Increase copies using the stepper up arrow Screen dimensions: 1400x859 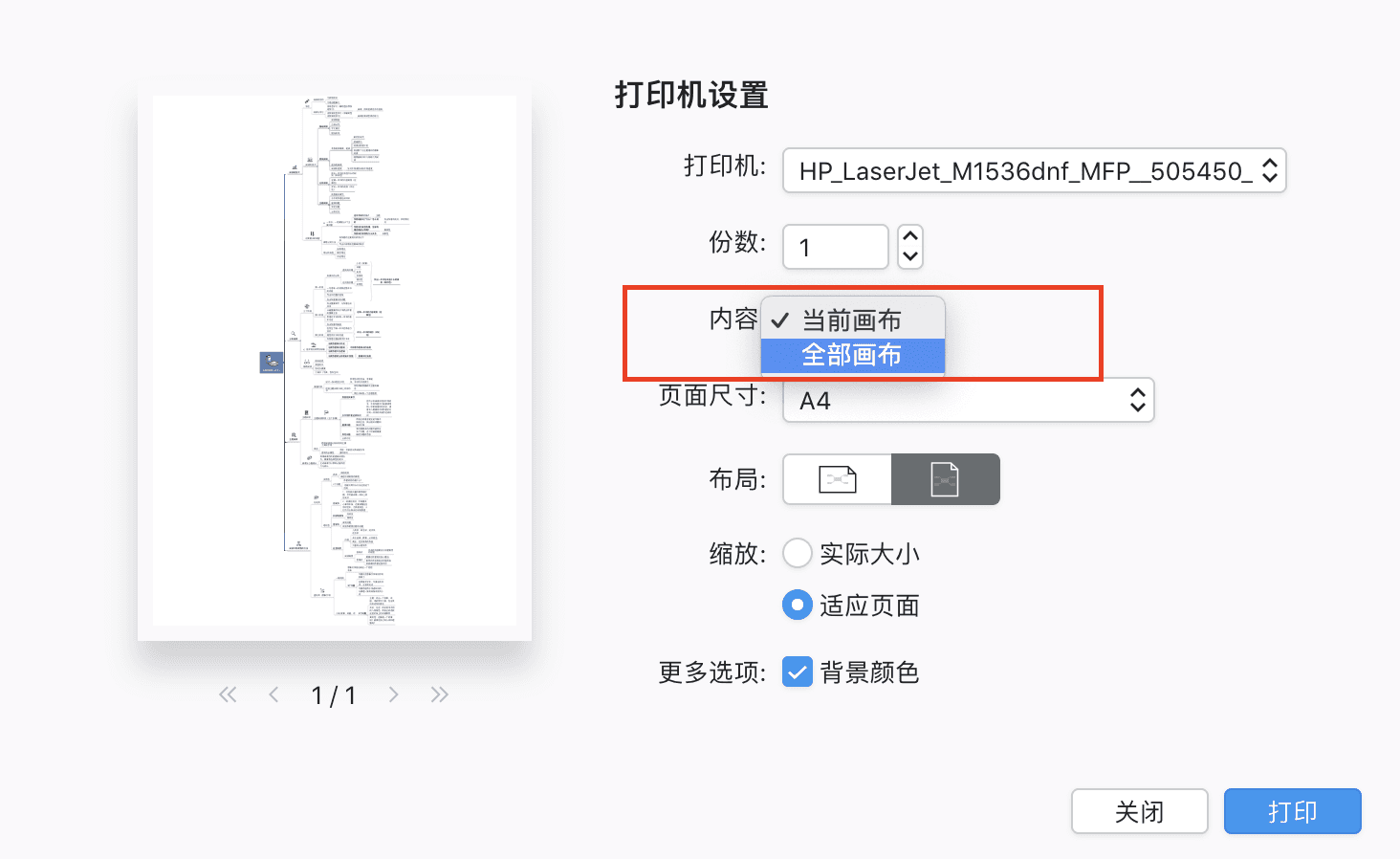909,236
